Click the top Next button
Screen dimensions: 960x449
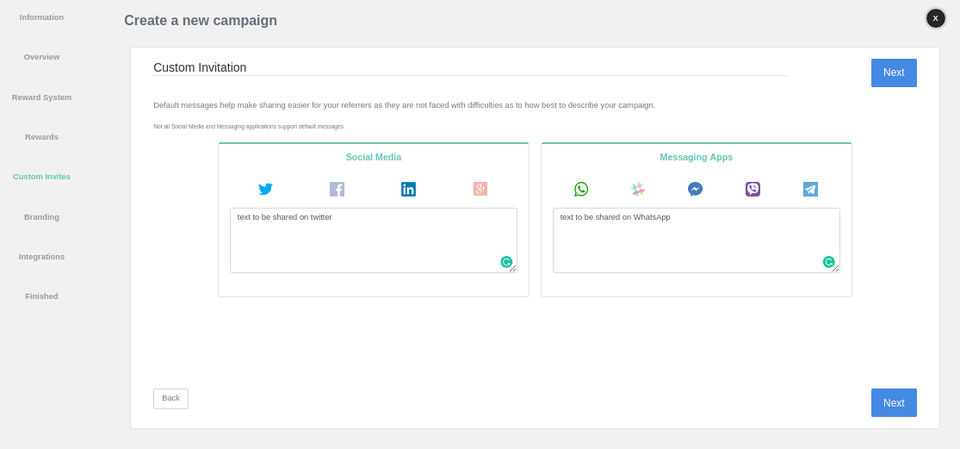(x=893, y=73)
